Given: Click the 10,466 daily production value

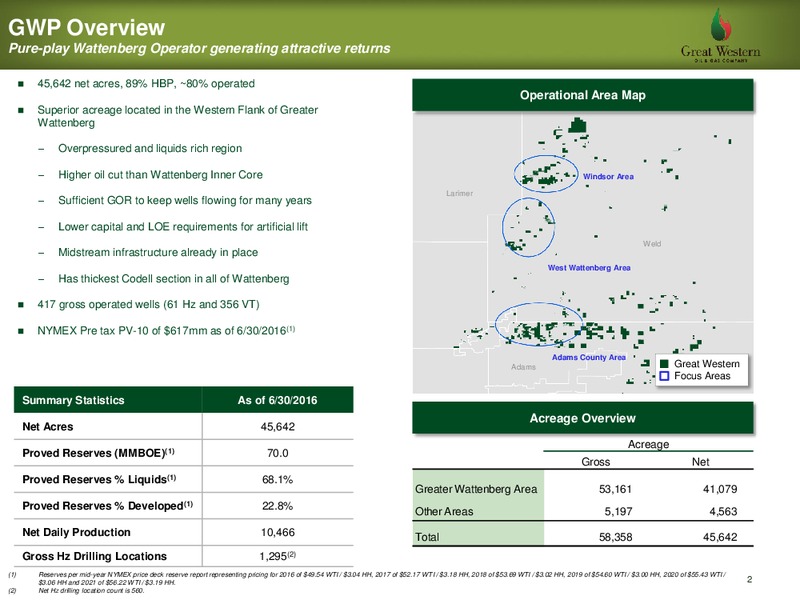Looking at the screenshot, I should coord(278,532).
